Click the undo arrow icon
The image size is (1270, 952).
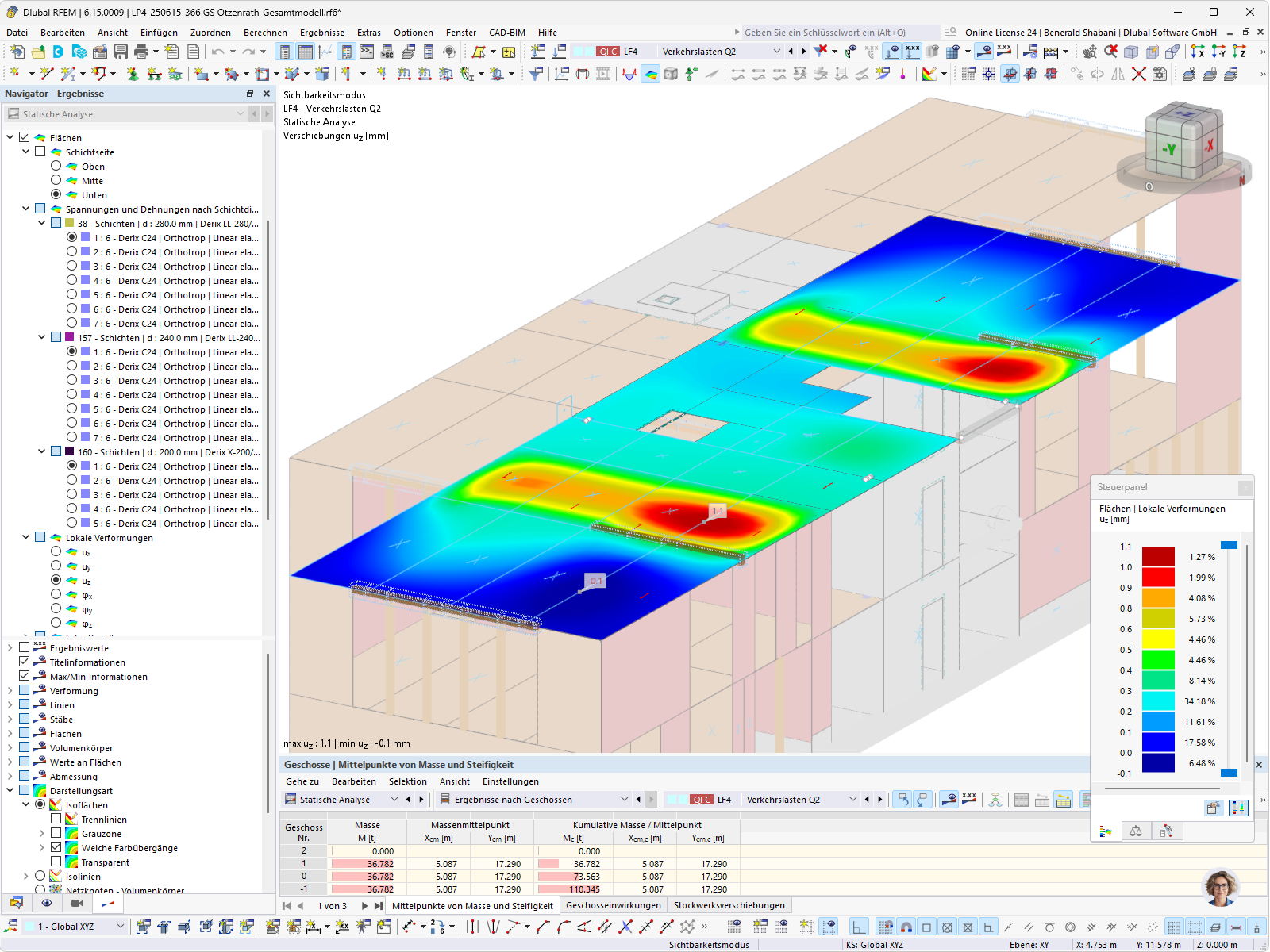pos(217,52)
